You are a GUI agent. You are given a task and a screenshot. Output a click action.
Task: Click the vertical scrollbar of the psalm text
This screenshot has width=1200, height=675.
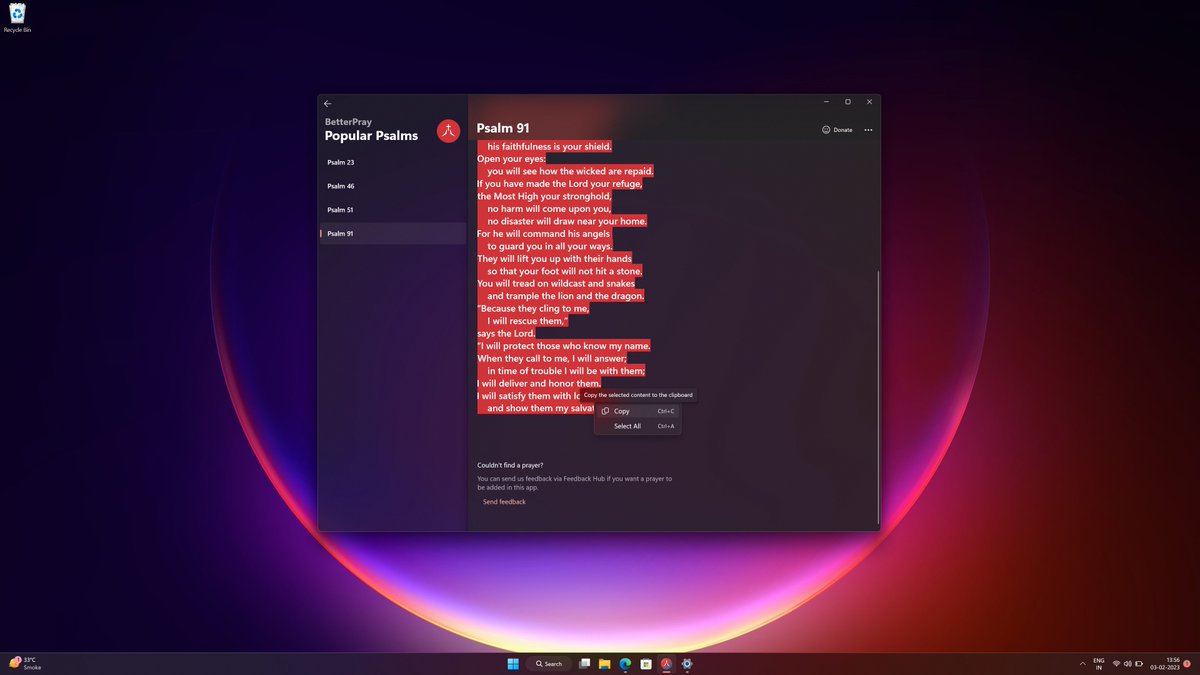878,397
